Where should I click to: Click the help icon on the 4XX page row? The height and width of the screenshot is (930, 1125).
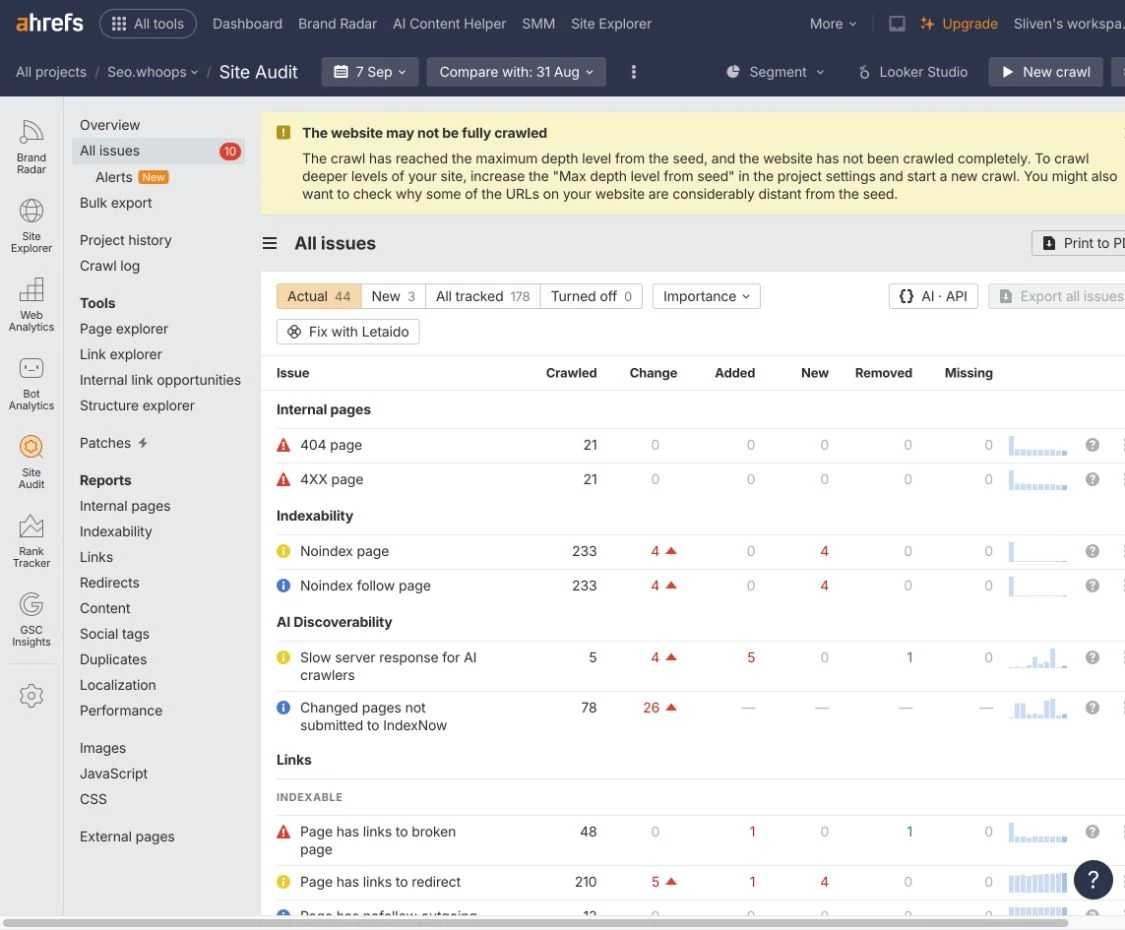1092,479
